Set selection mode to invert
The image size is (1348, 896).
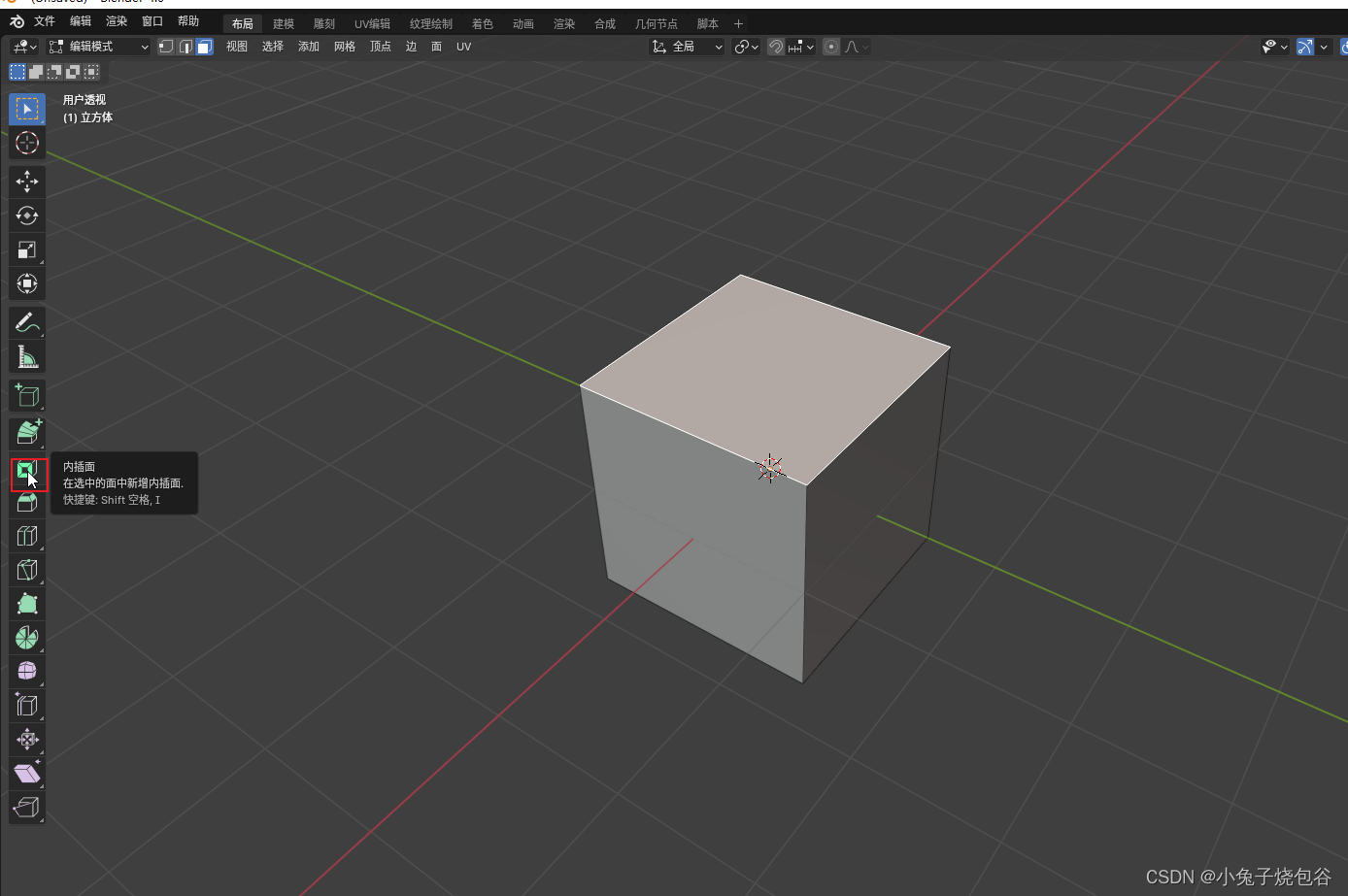pyautogui.click(x=73, y=72)
